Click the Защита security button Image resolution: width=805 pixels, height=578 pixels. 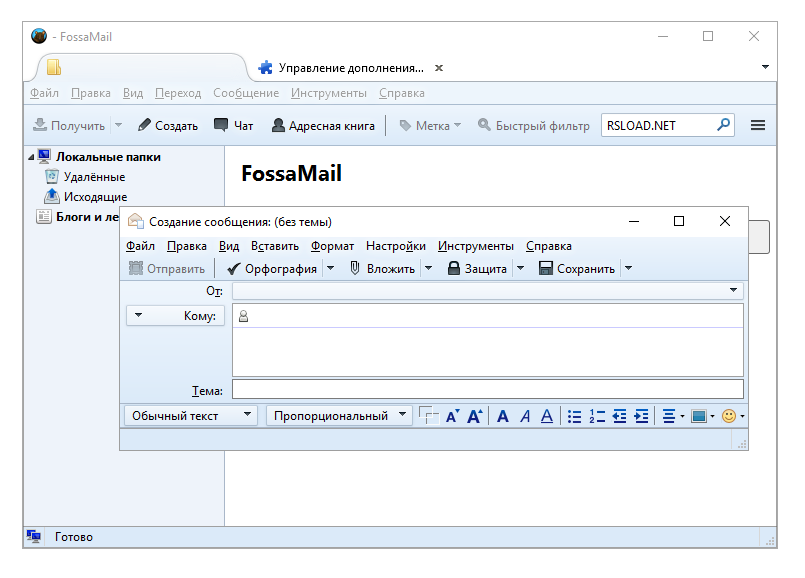(477, 268)
